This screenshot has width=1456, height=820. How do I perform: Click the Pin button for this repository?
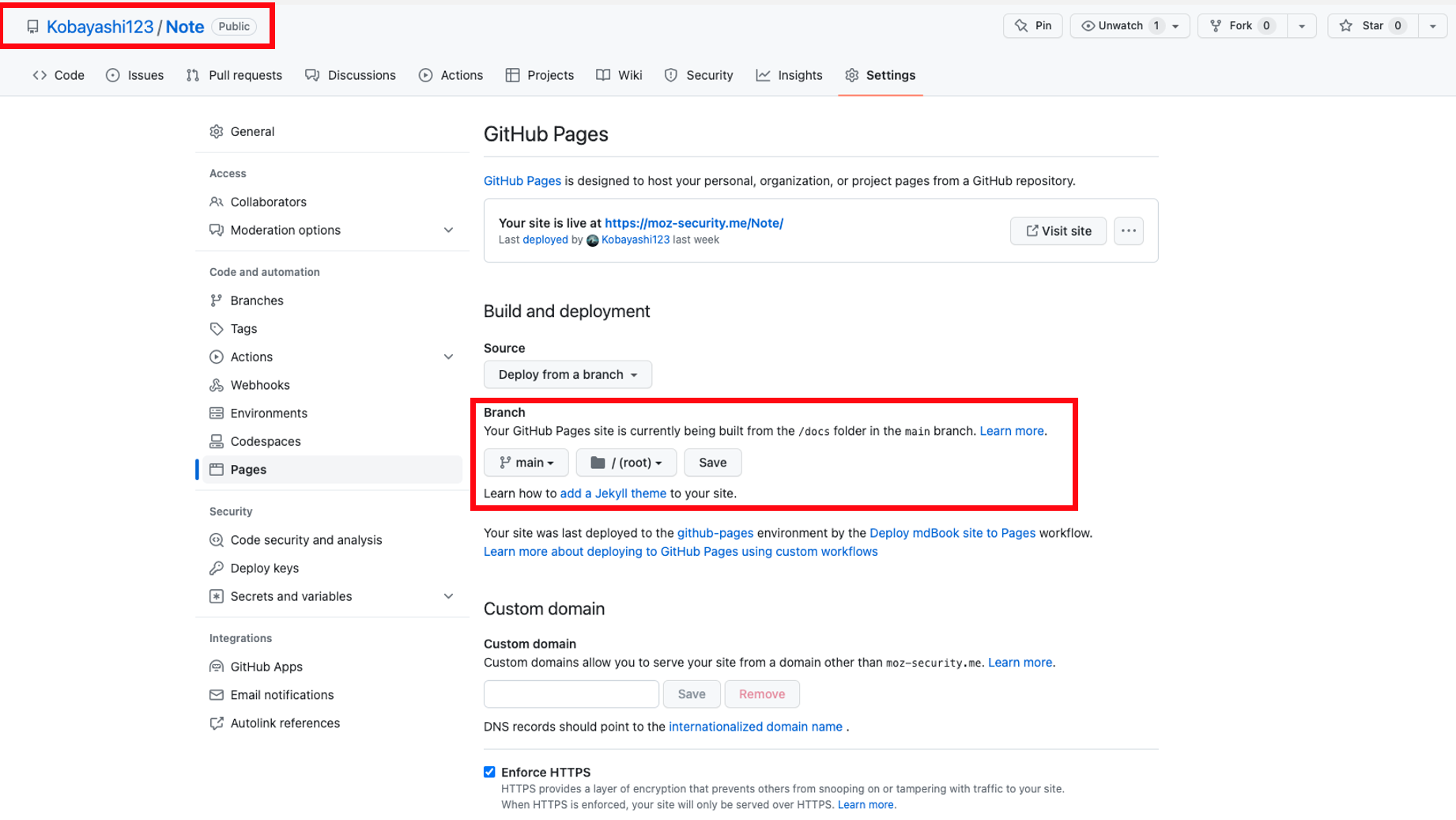point(1032,25)
